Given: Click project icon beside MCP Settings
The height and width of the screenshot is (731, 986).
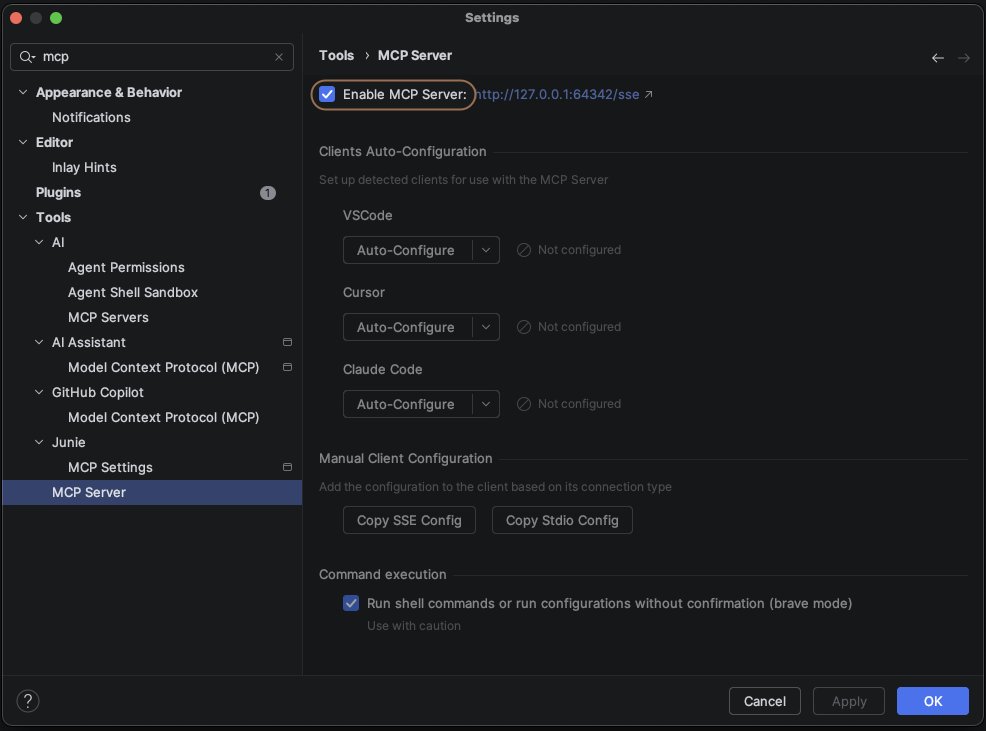Looking at the screenshot, I should [287, 467].
